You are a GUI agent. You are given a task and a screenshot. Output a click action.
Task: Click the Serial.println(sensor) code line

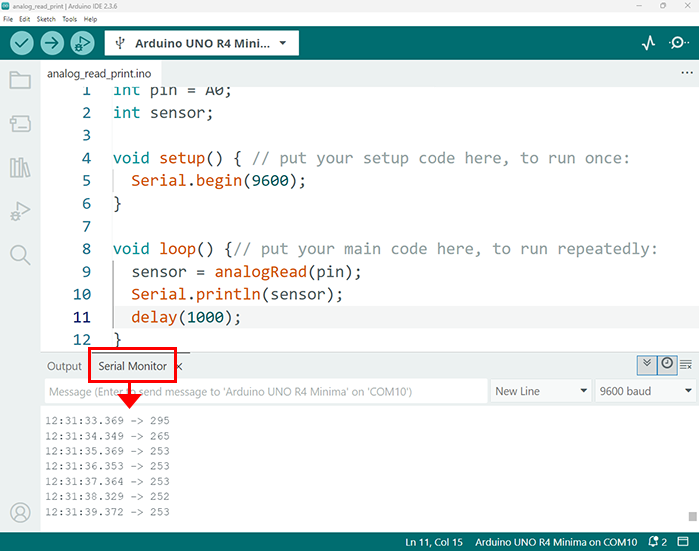[237, 295]
